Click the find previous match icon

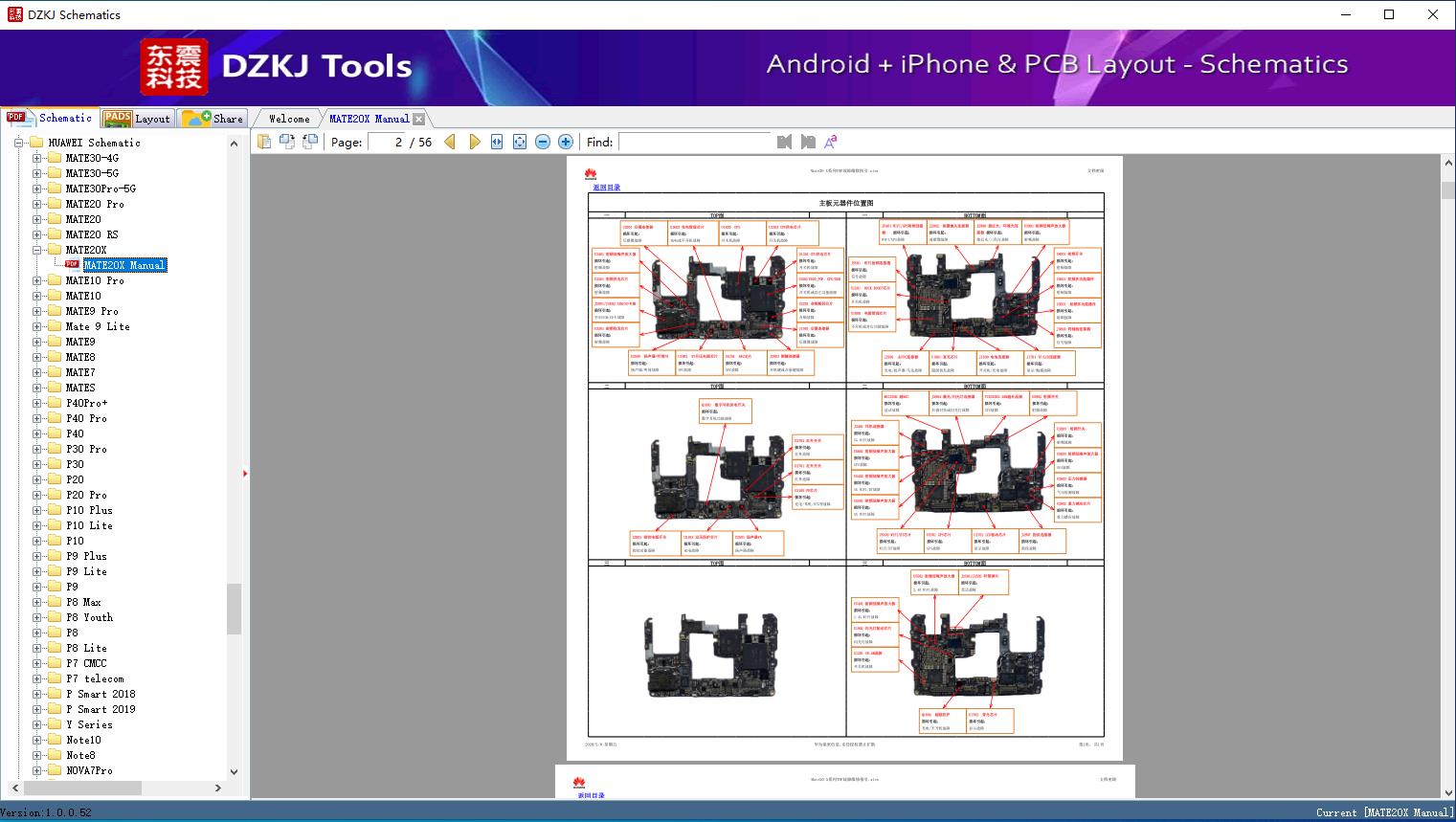click(785, 142)
